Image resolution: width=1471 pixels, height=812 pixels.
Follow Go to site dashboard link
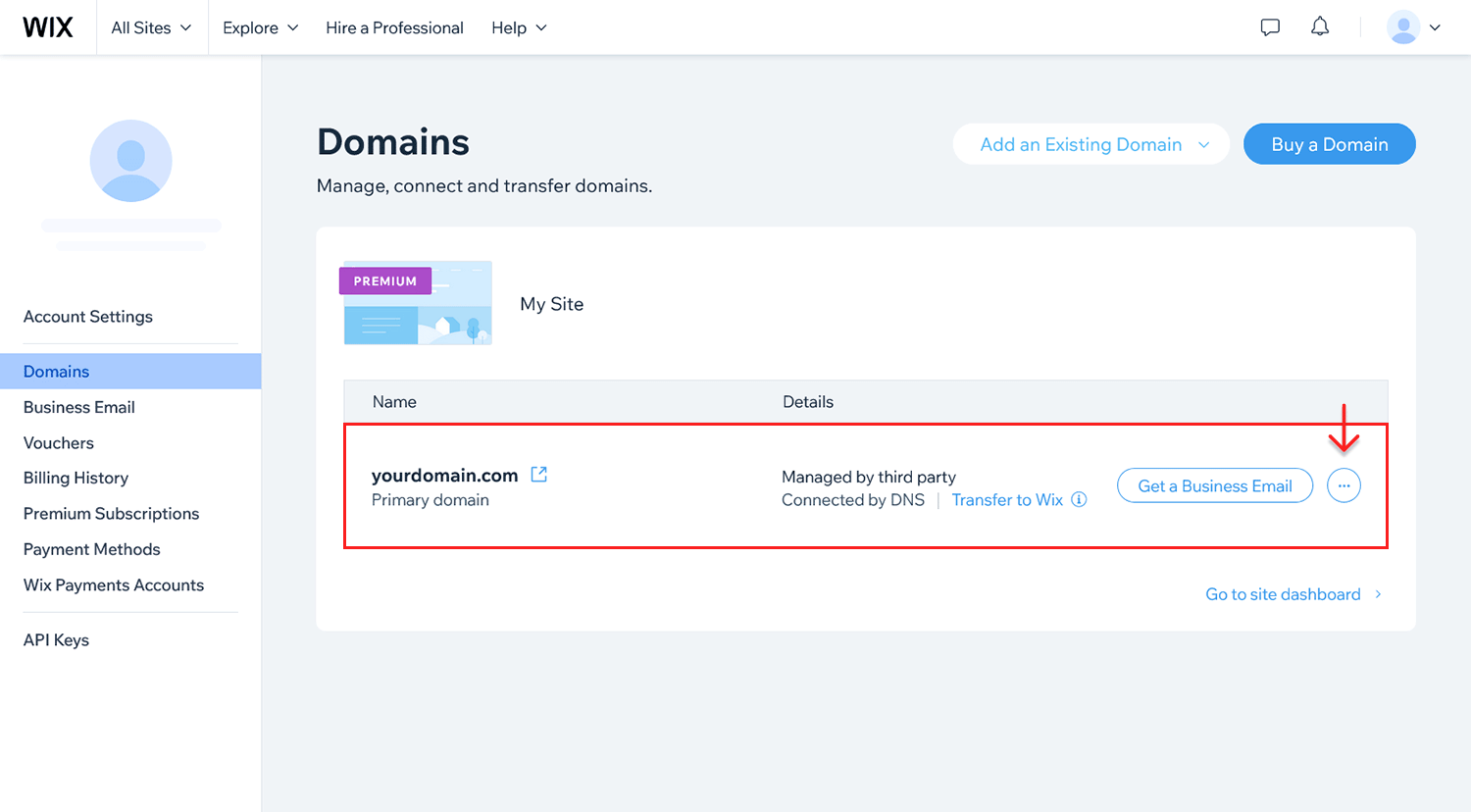tap(1283, 594)
